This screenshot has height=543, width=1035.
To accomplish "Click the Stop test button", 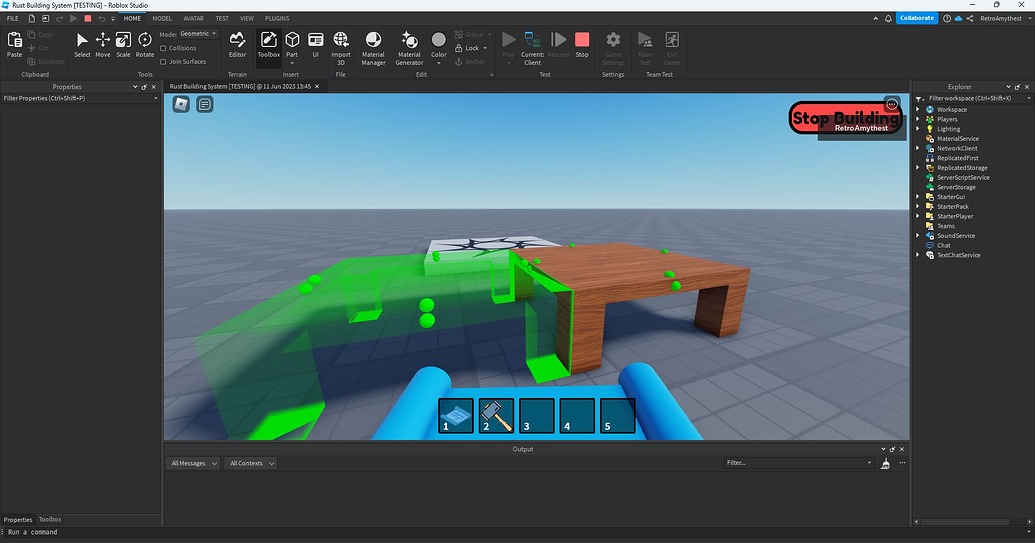I will pyautogui.click(x=582, y=44).
